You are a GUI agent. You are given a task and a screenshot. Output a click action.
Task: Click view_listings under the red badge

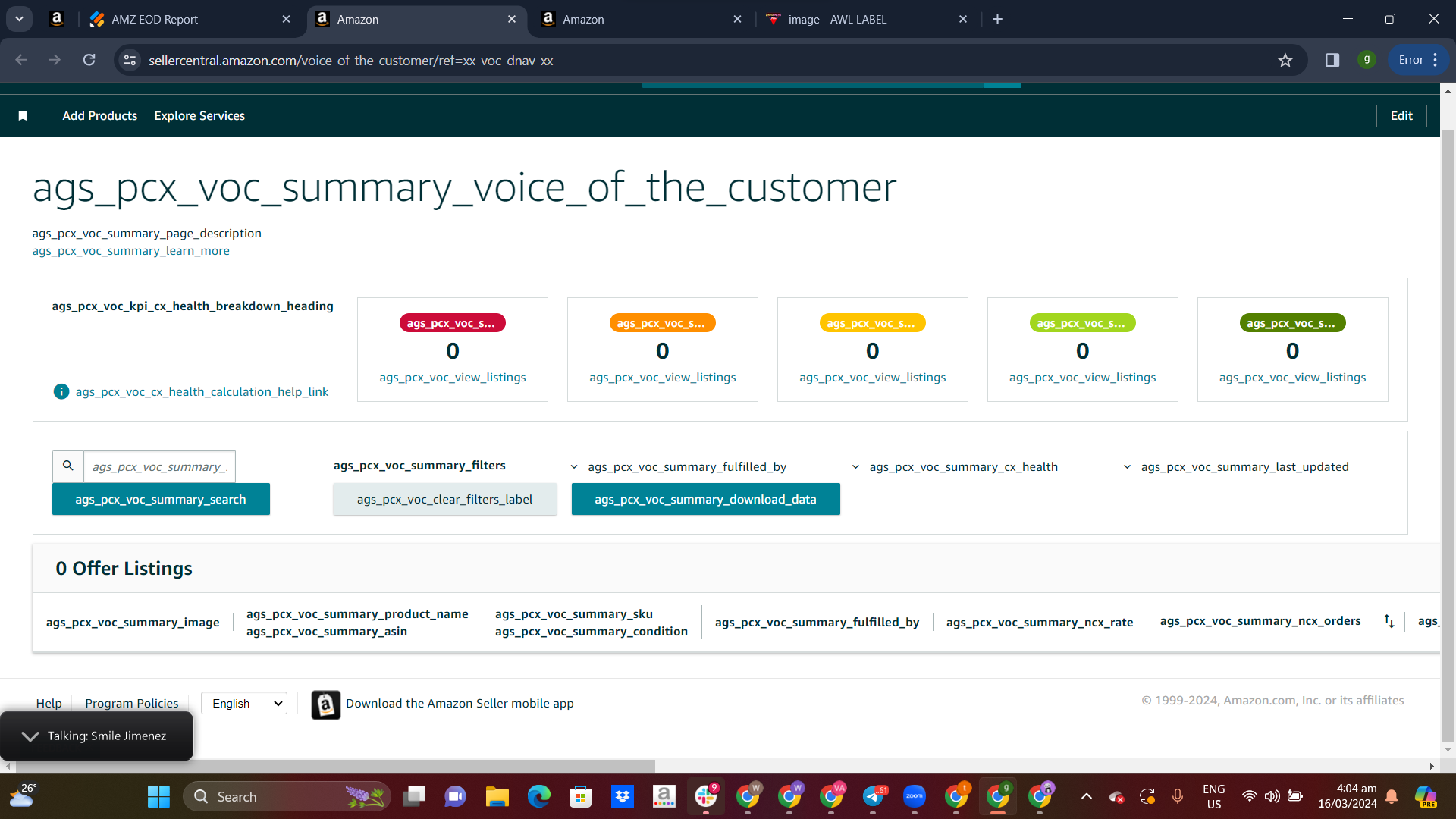pyautogui.click(x=453, y=377)
